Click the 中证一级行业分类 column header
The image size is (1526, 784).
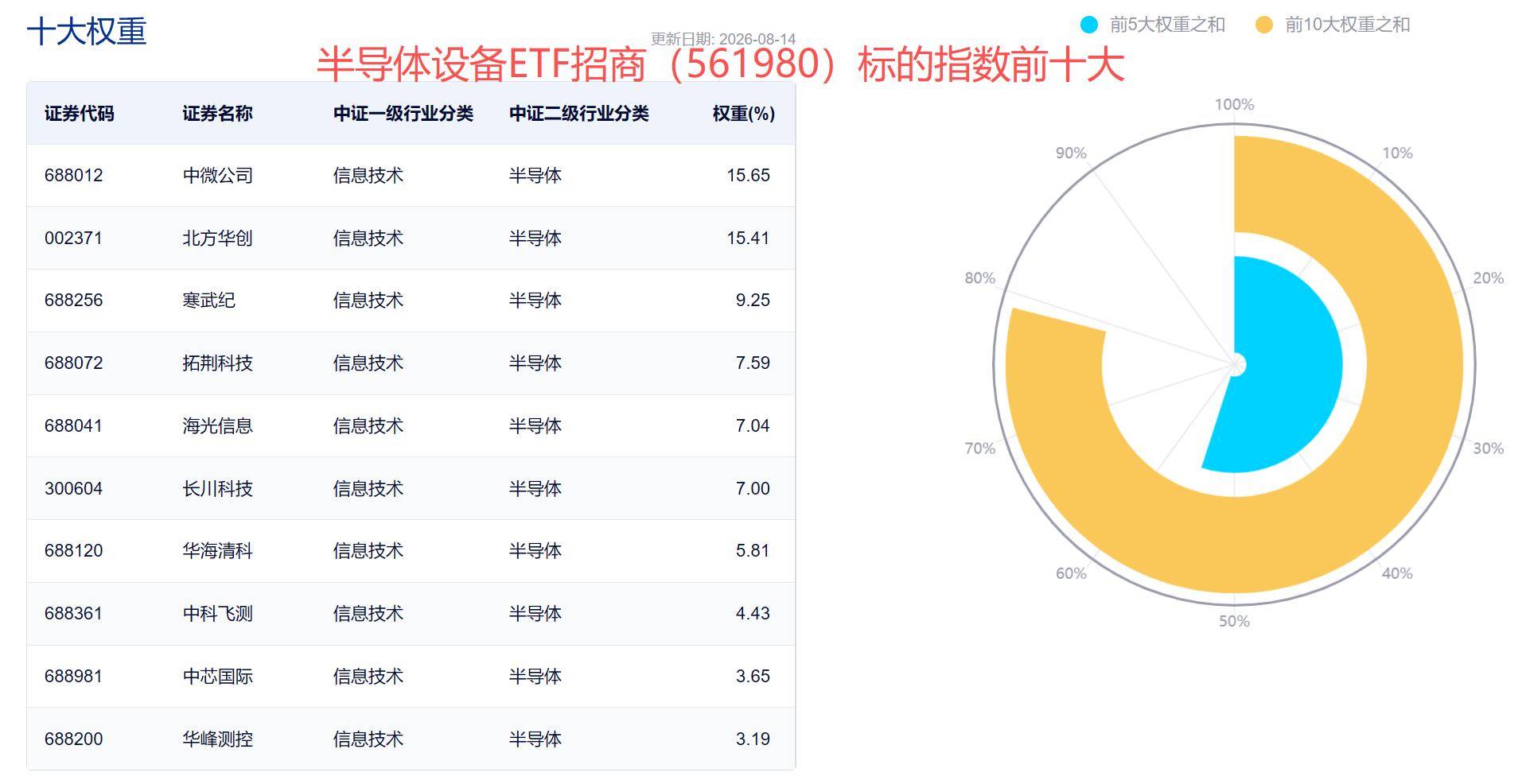(403, 114)
